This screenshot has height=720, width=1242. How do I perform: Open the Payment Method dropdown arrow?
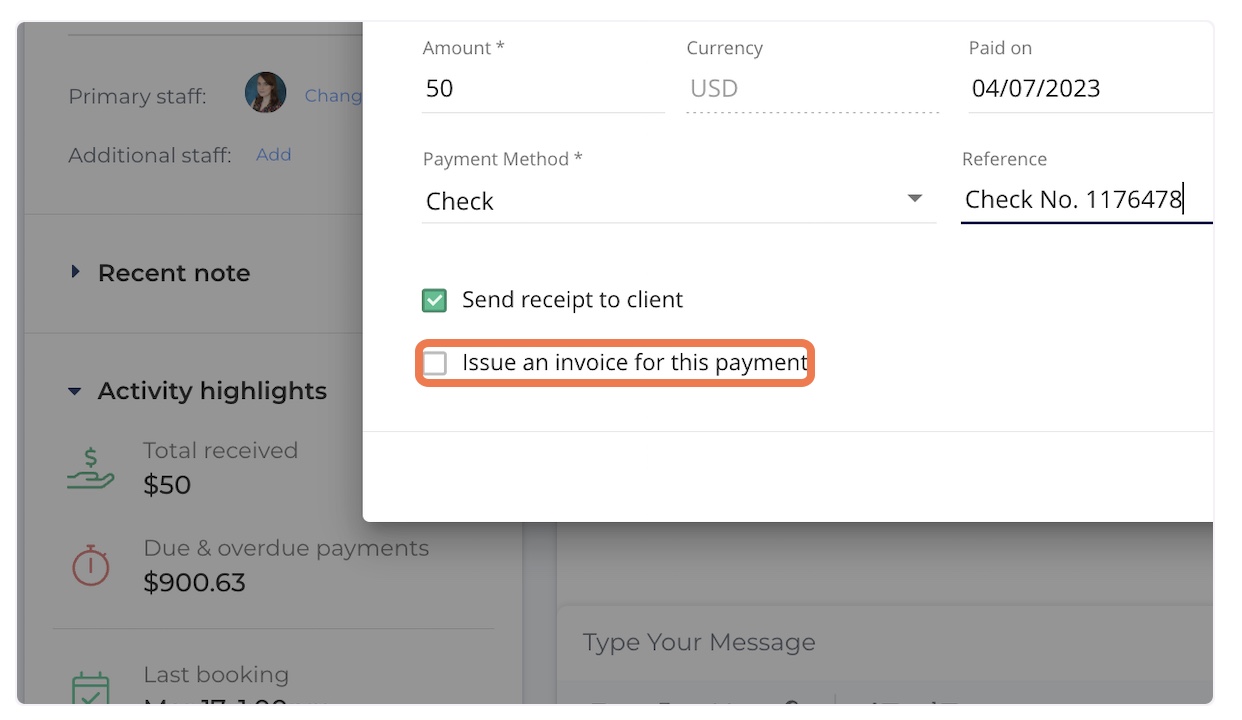914,199
